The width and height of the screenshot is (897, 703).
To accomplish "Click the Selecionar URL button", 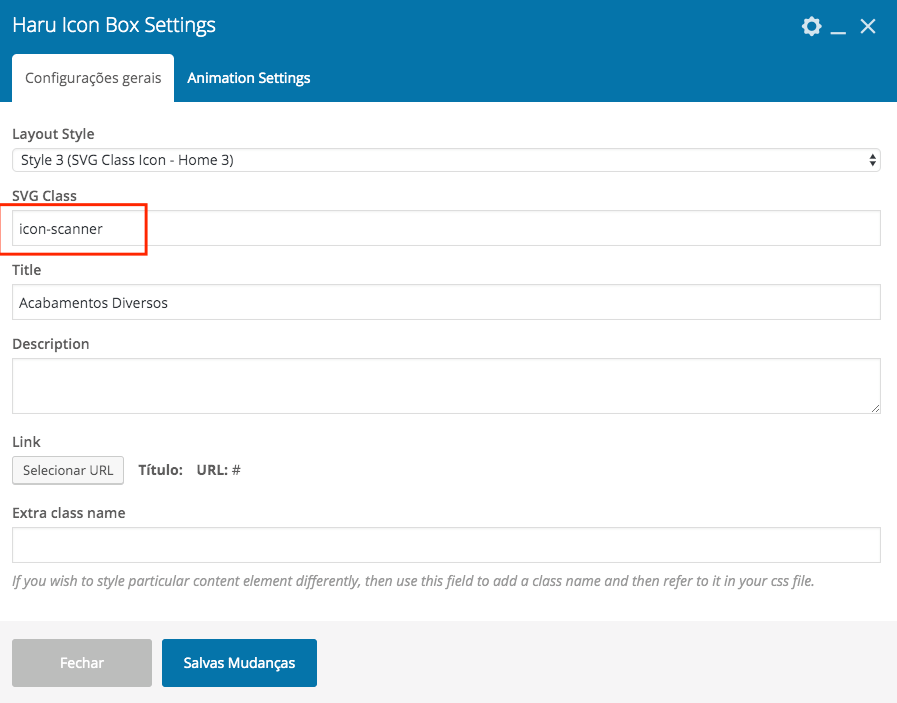I will pyautogui.click(x=68, y=470).
